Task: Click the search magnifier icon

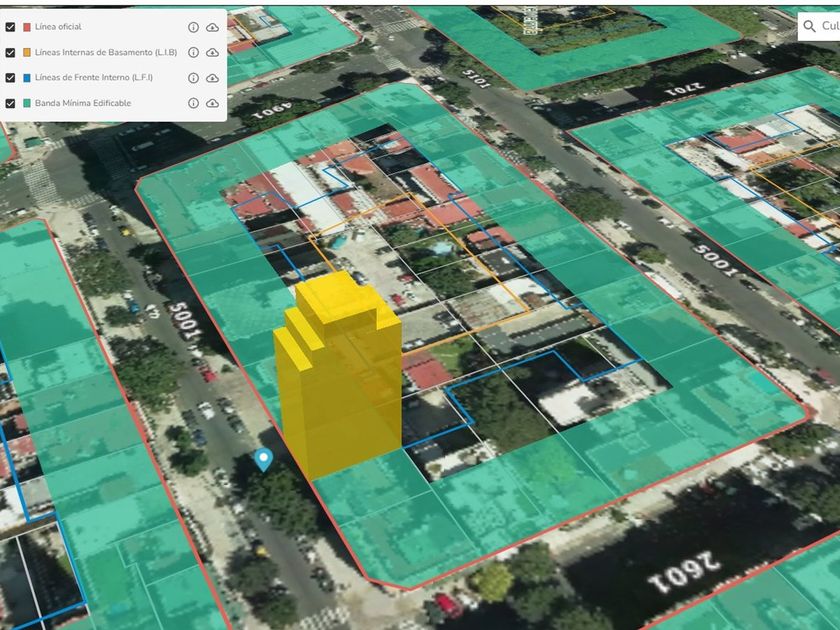Action: (809, 26)
